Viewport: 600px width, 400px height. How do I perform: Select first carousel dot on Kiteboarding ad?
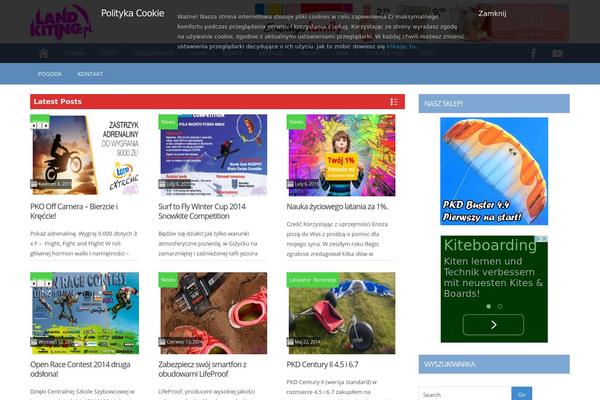pos(489,306)
